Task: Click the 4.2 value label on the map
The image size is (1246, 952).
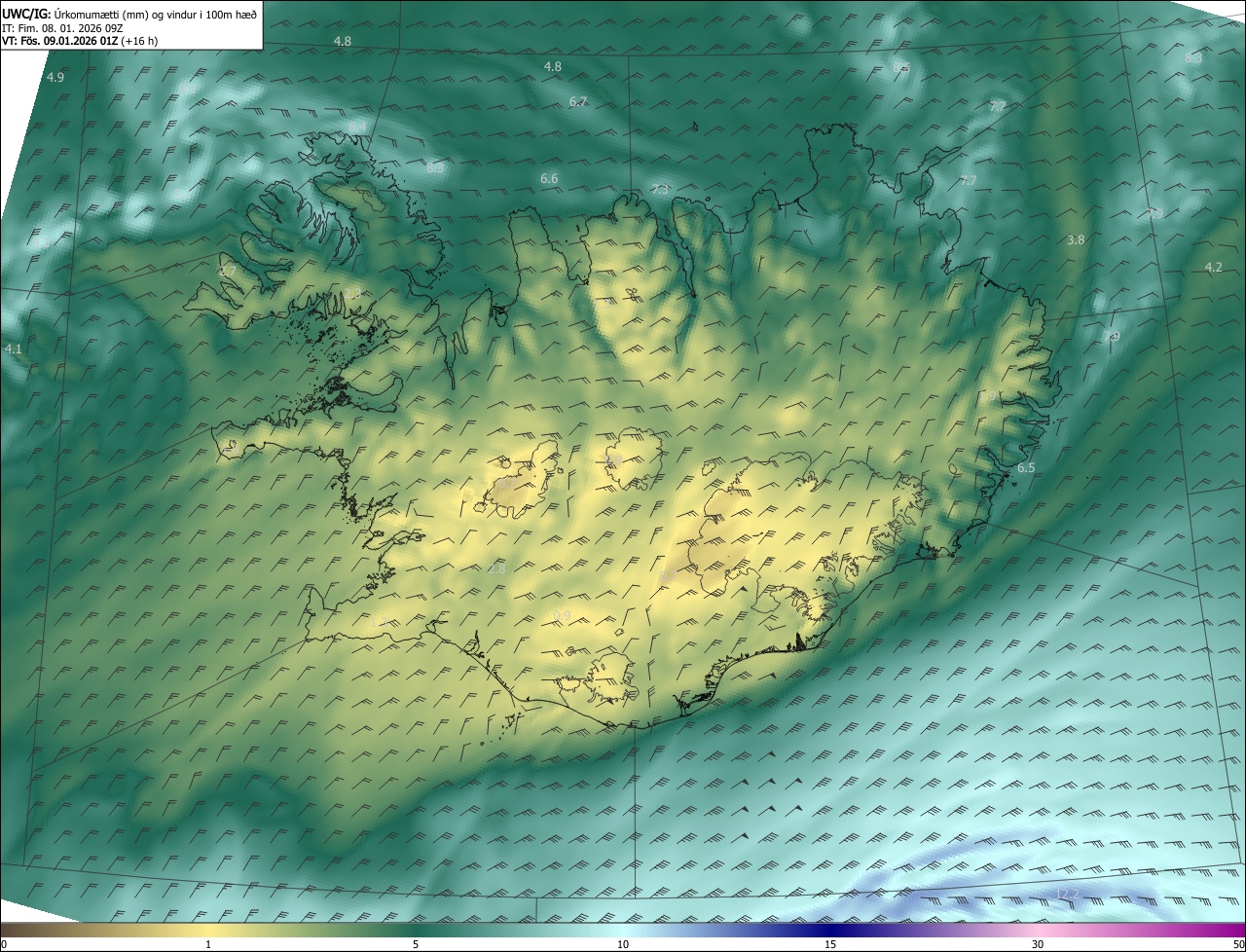Action: (x=1213, y=267)
